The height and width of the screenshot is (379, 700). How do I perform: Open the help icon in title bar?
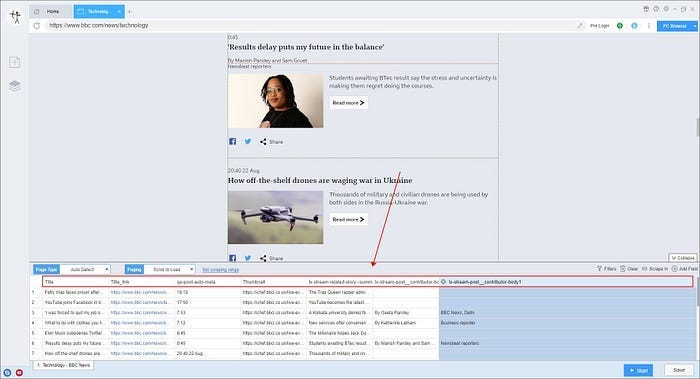click(656, 9)
